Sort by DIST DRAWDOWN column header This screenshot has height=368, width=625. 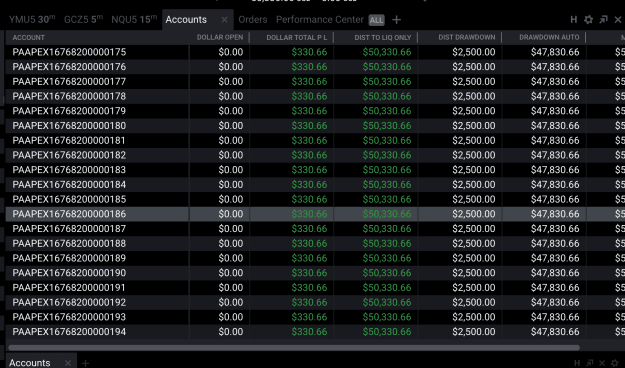click(467, 37)
